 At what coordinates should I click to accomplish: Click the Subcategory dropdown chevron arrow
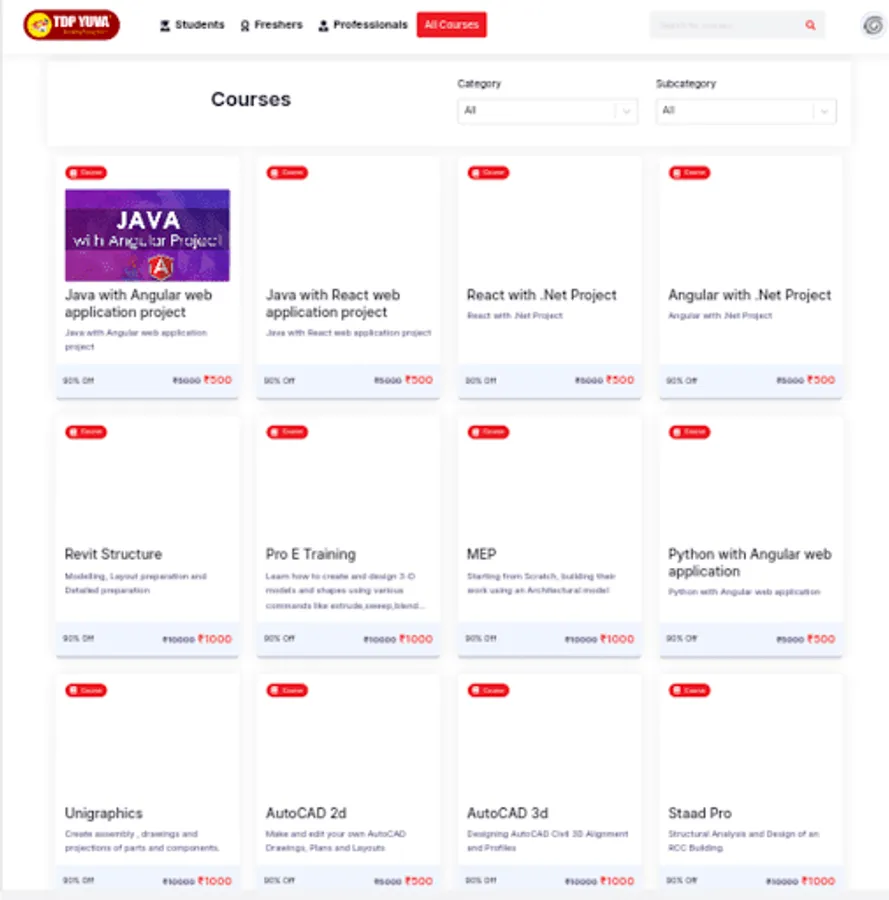[x=824, y=111]
